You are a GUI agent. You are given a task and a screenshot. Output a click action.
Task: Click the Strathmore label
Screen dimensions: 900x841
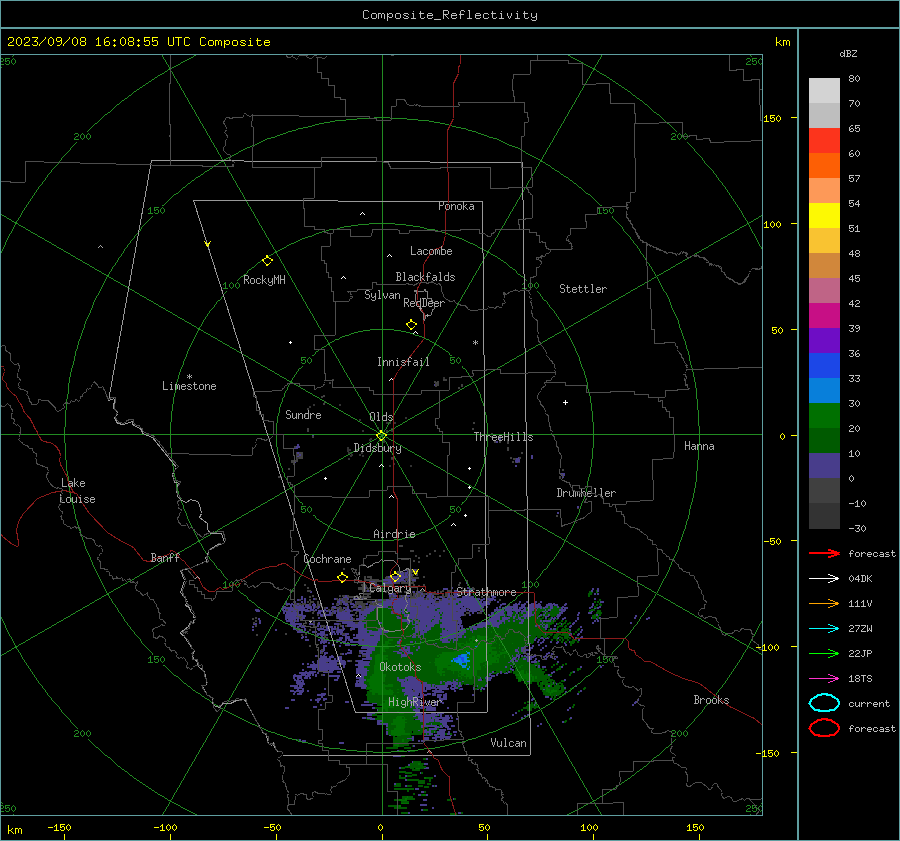(x=486, y=592)
